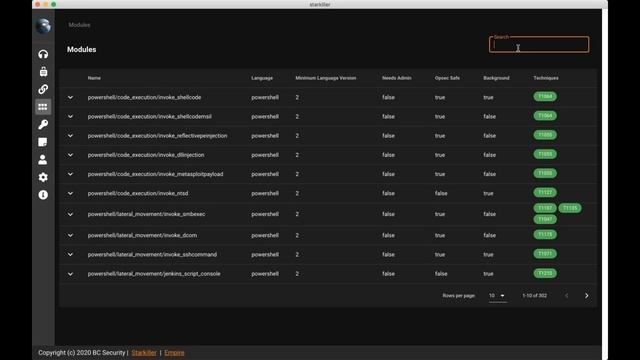Select powershell/code_execution/invoke_shellcodemsil module name
640x360 pixels.
(149, 117)
